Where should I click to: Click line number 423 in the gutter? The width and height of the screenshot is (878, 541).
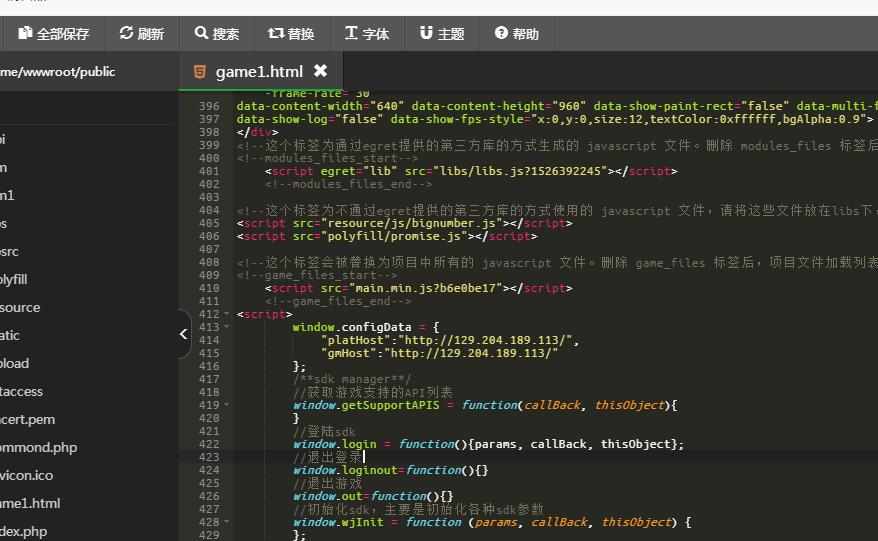pyautogui.click(x=209, y=457)
